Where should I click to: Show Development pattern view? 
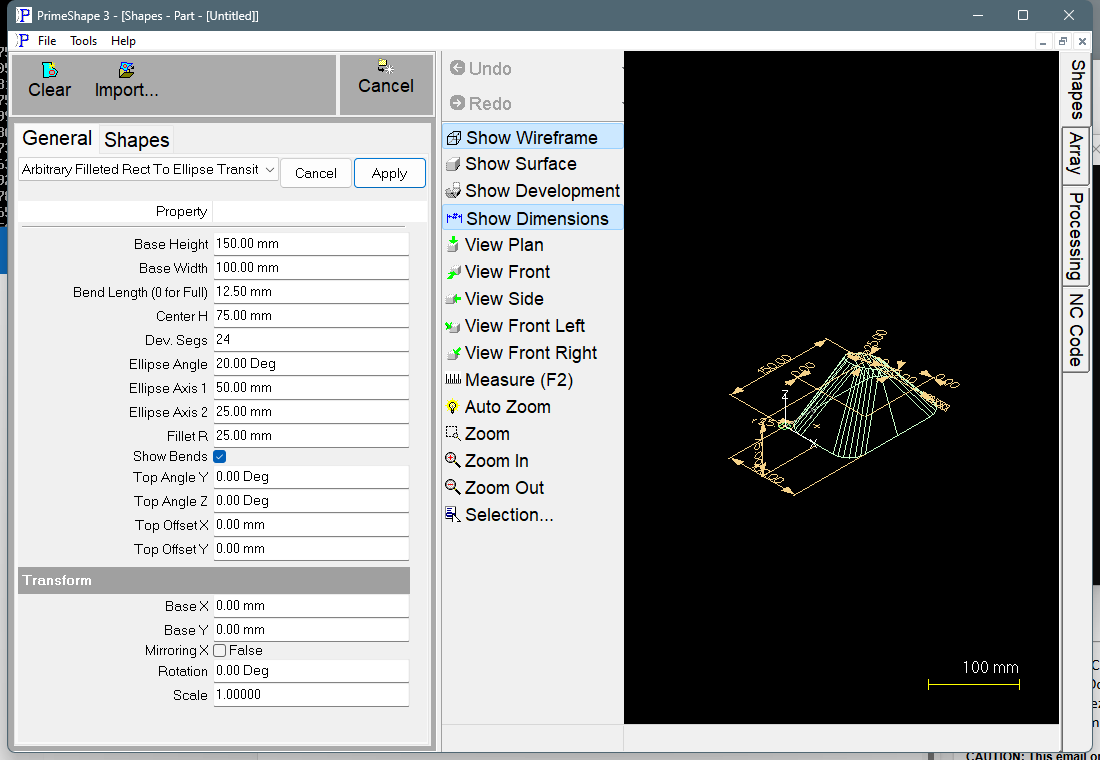pos(532,191)
